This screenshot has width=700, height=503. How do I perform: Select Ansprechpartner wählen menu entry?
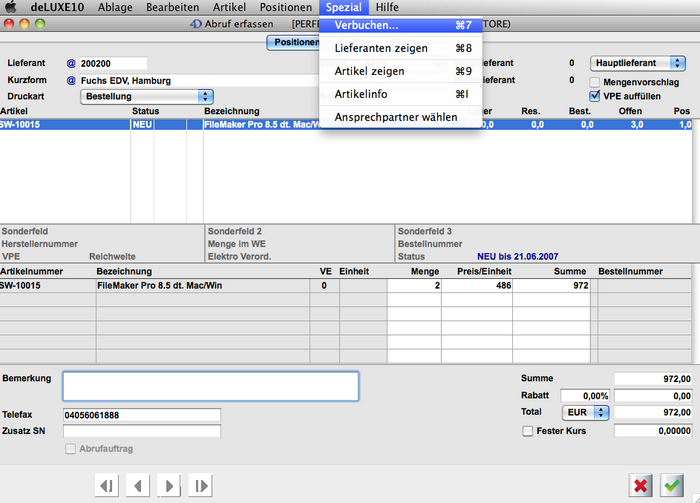(396, 117)
